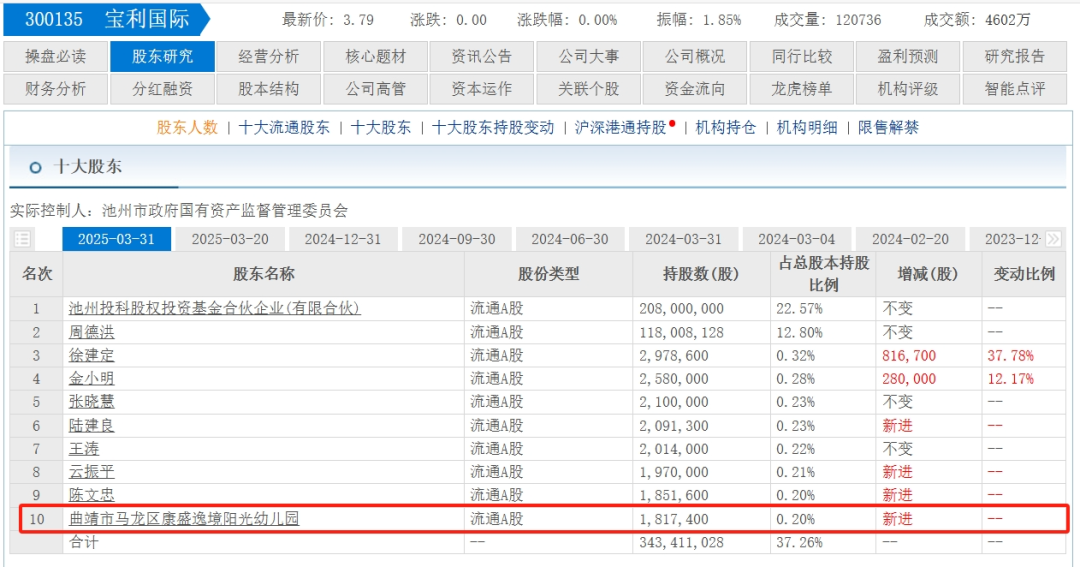Screen dimensions: 1080x567
Task: Go to the 资金流向 tab
Action: click(x=695, y=89)
